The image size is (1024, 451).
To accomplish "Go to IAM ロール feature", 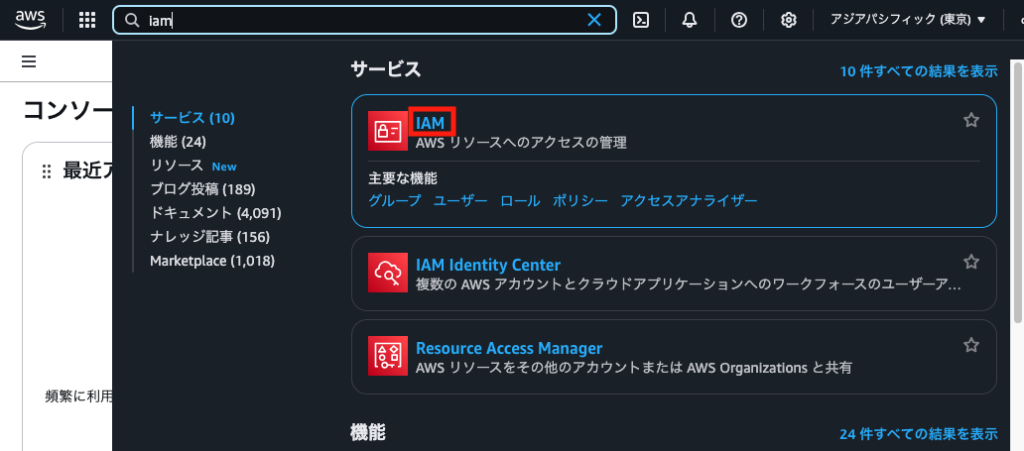I will pos(520,200).
